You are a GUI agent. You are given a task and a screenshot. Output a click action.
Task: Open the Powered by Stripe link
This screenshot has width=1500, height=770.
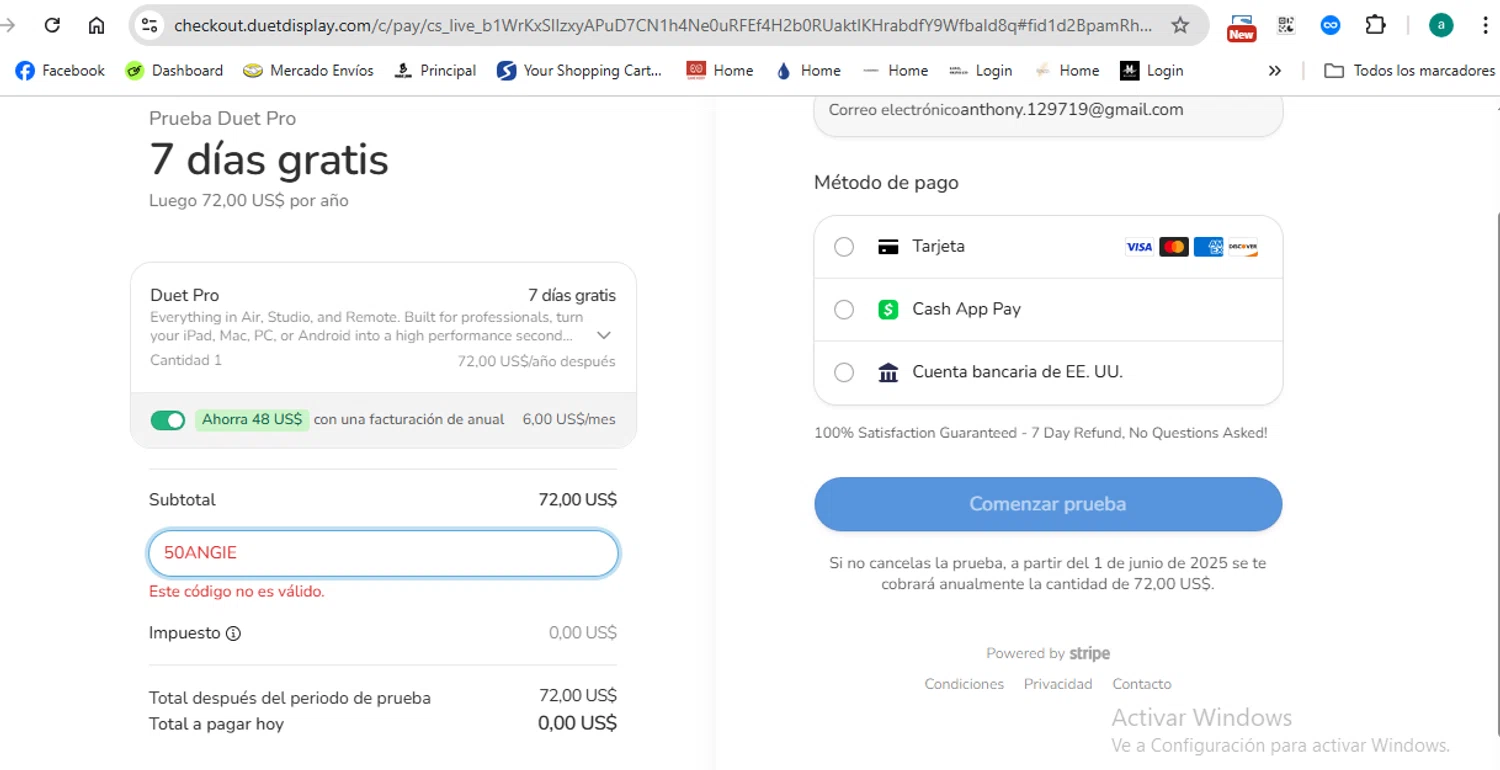(x=1048, y=653)
